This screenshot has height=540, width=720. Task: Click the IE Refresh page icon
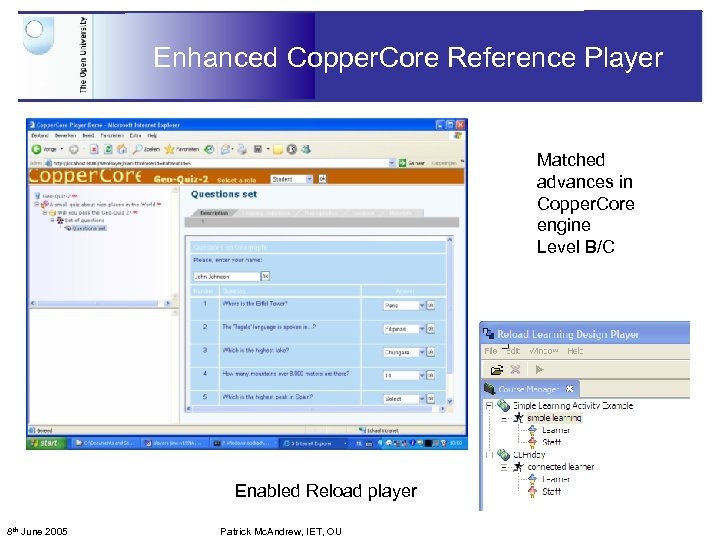(x=108, y=149)
